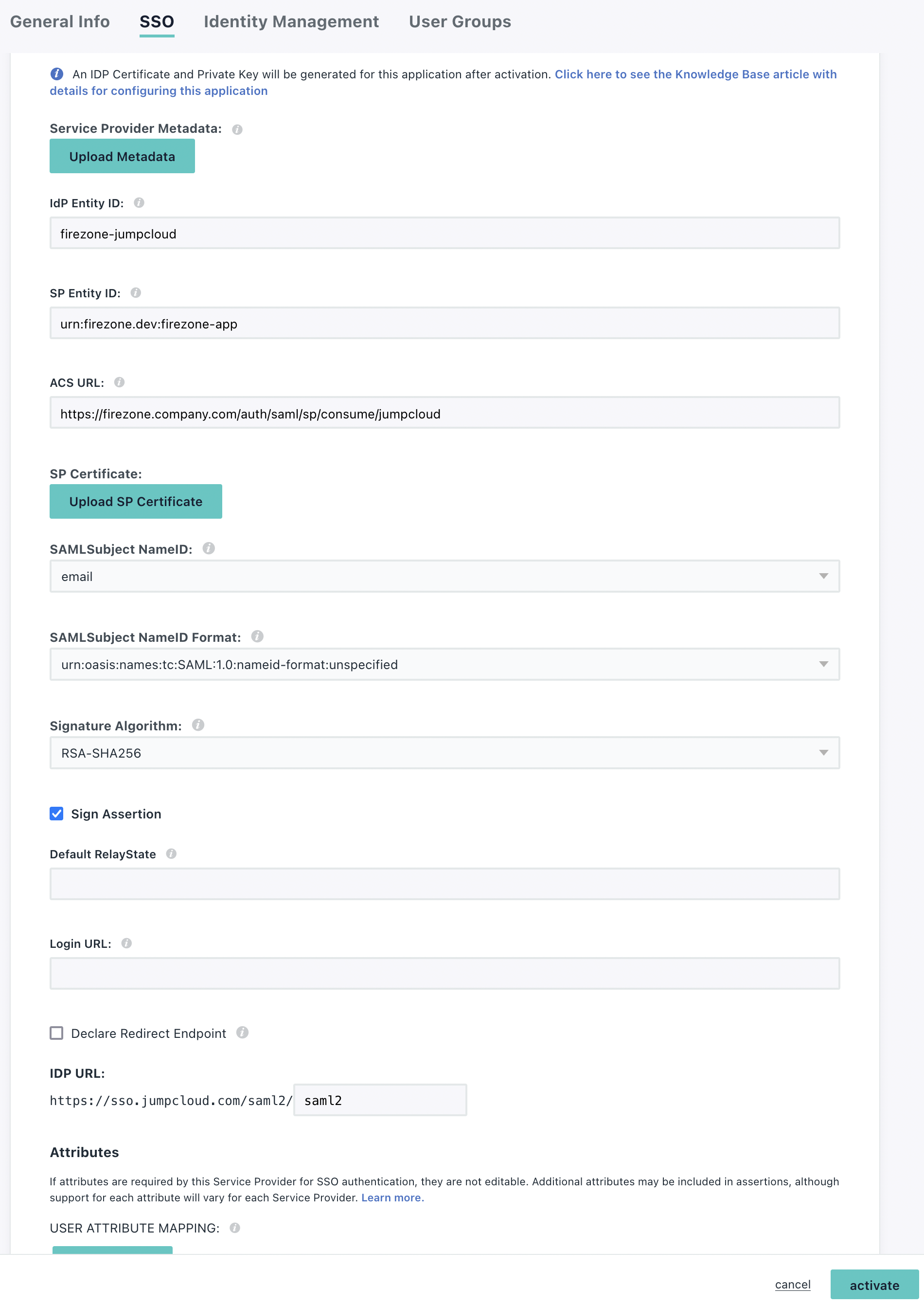Viewport: 924px width, 1305px height.
Task: Open the Login URL info tooltip
Action: [x=127, y=942]
